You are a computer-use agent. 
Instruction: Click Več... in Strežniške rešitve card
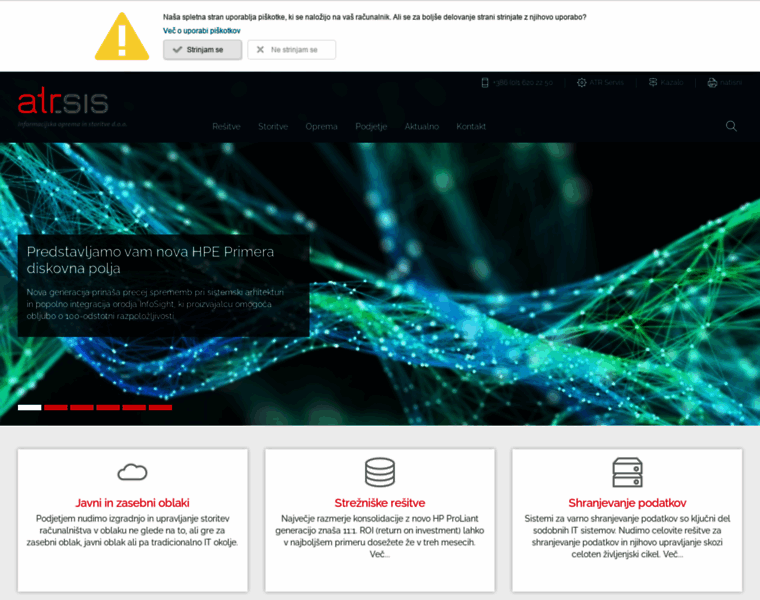pos(380,554)
